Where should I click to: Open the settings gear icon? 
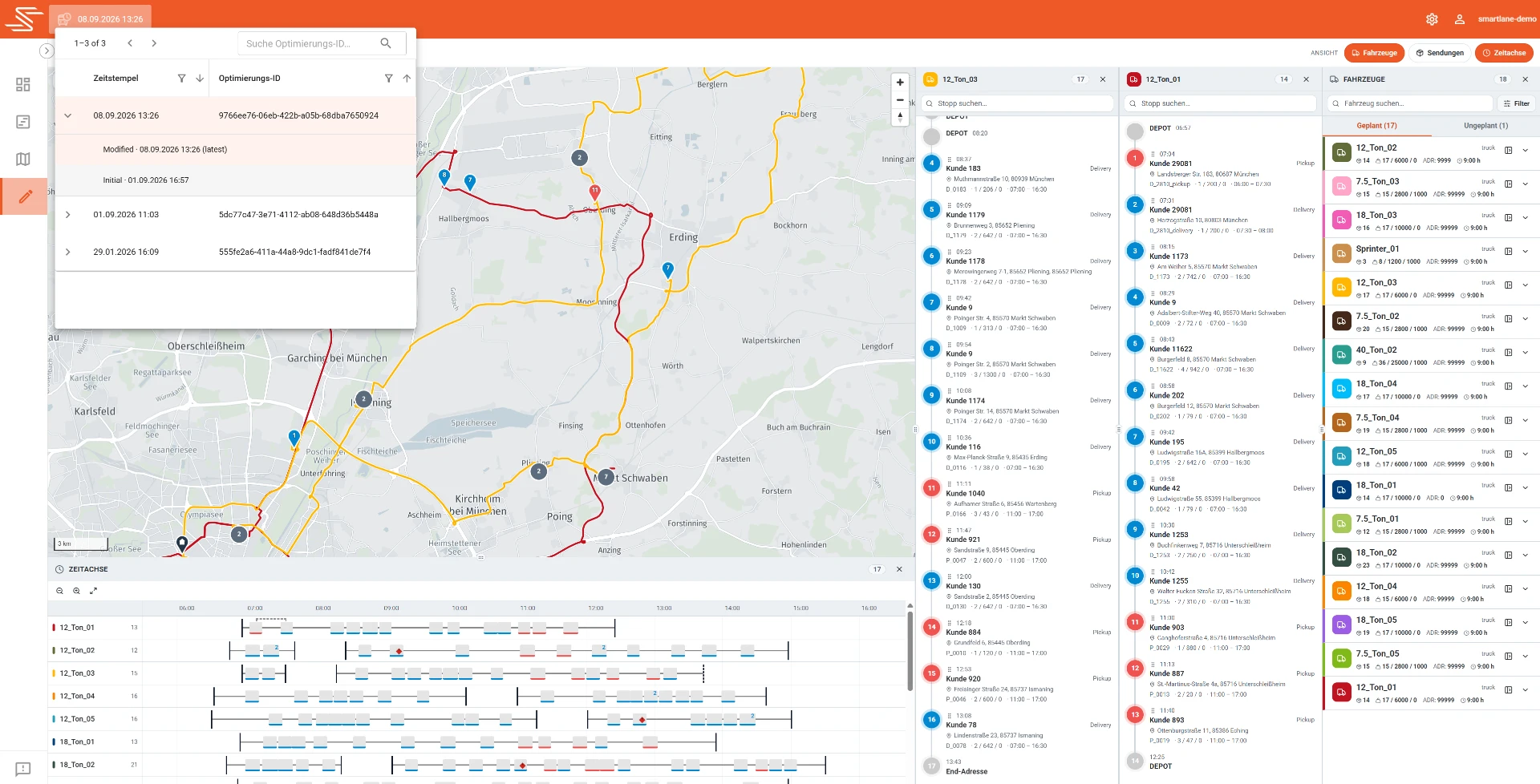coord(1432,19)
